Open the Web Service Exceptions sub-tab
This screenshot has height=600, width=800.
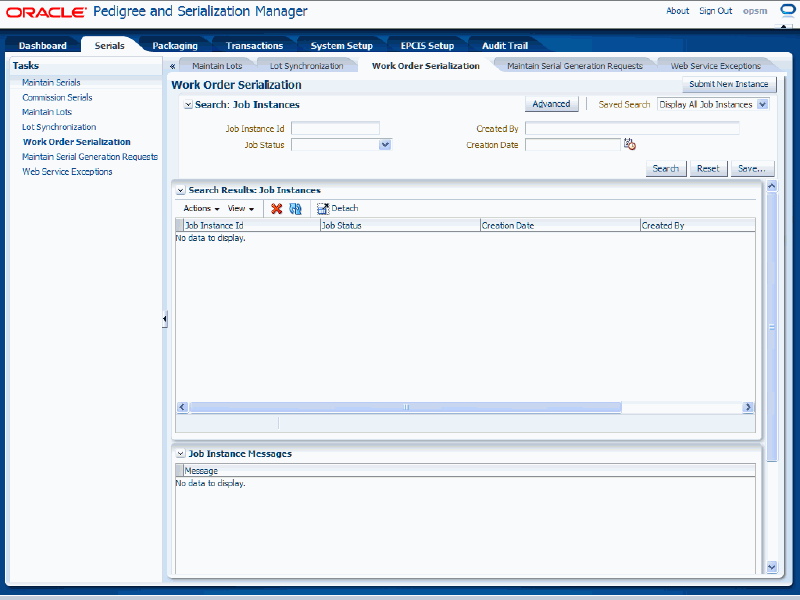point(715,66)
